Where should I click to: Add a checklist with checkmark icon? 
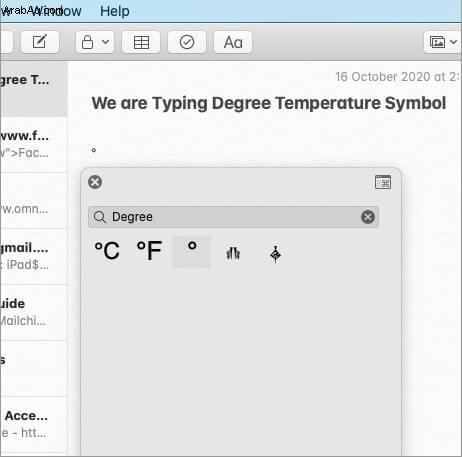[187, 42]
